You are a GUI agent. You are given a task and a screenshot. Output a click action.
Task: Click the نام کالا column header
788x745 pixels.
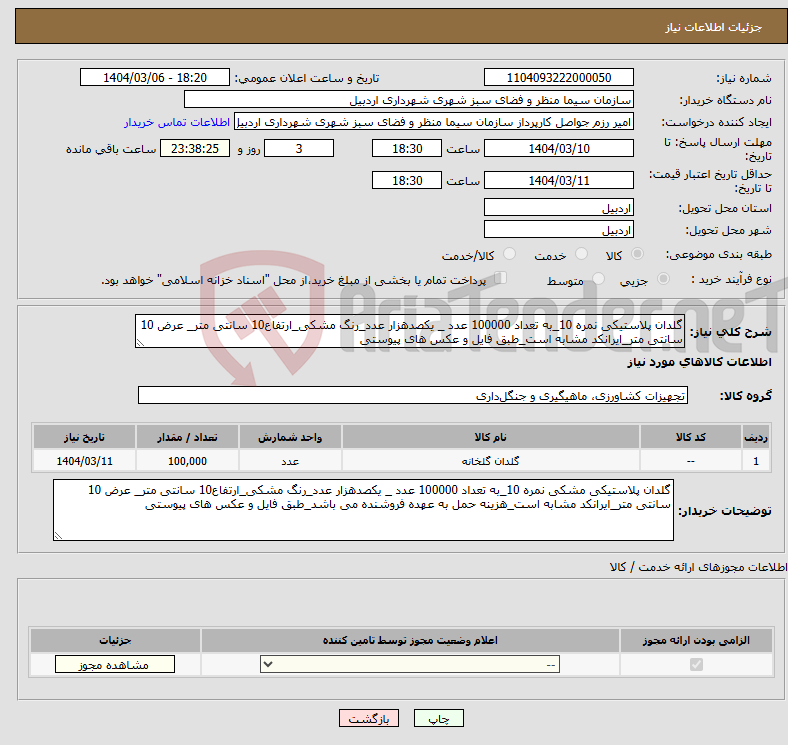tap(490, 437)
